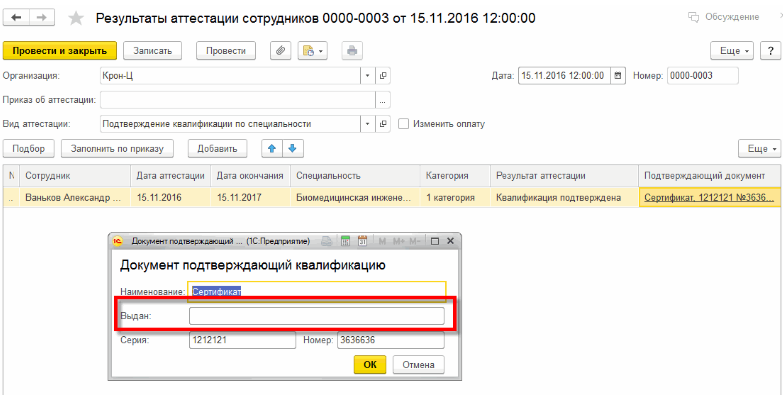
Task: Open the Организация Крон-Ц item icon
Action: coord(384,76)
